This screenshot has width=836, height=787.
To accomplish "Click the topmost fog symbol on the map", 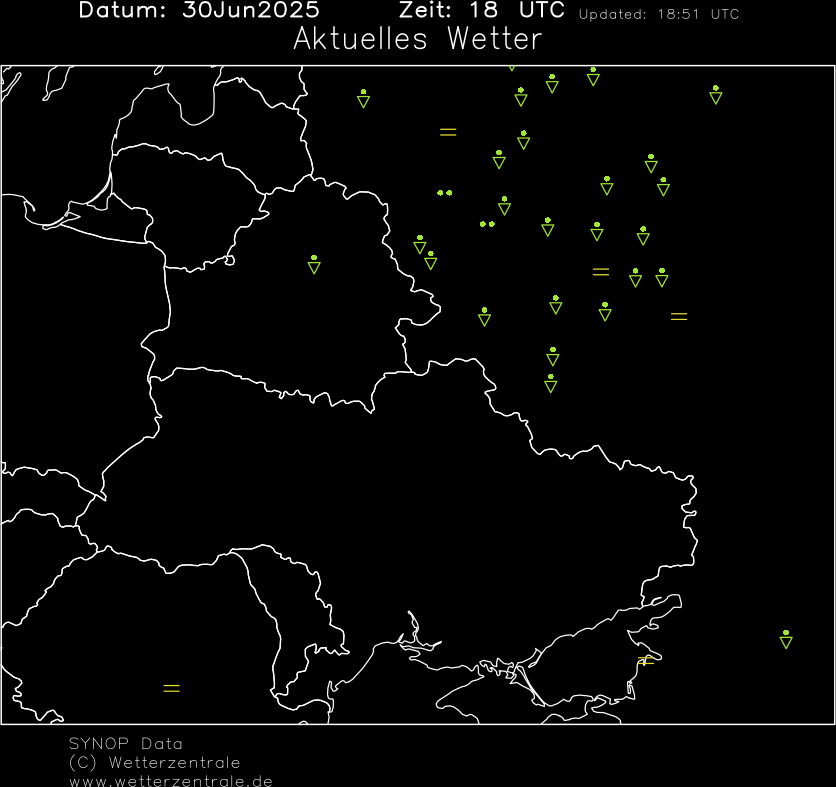I will coord(448,132).
